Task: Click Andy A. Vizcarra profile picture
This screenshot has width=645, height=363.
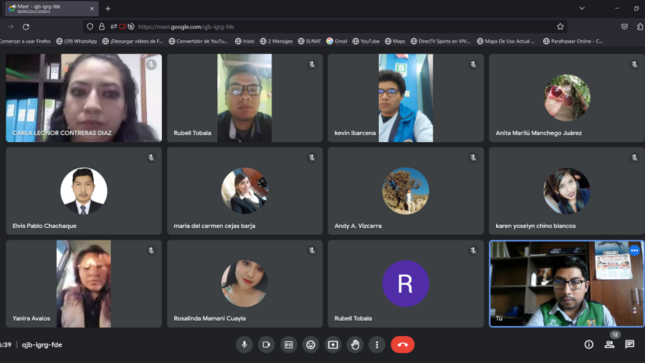Action: (406, 191)
